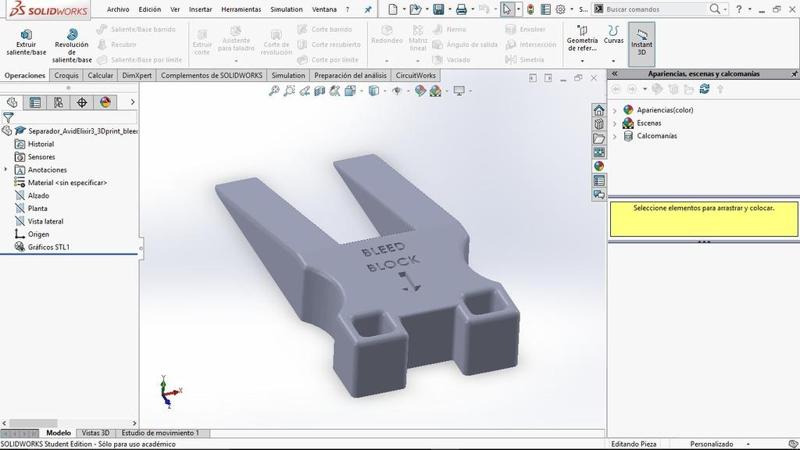Open the Herramientas menu

pyautogui.click(x=241, y=9)
